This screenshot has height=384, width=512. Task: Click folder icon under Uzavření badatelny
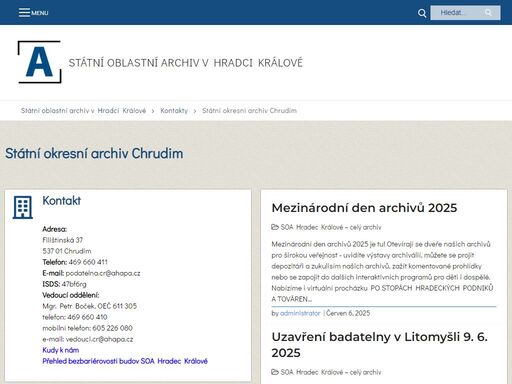coord(275,372)
